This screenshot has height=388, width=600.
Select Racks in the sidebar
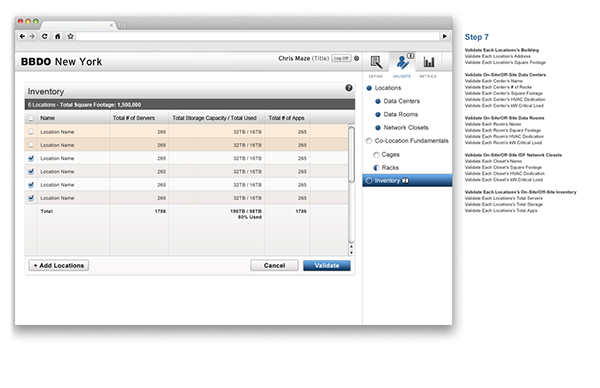tap(390, 168)
